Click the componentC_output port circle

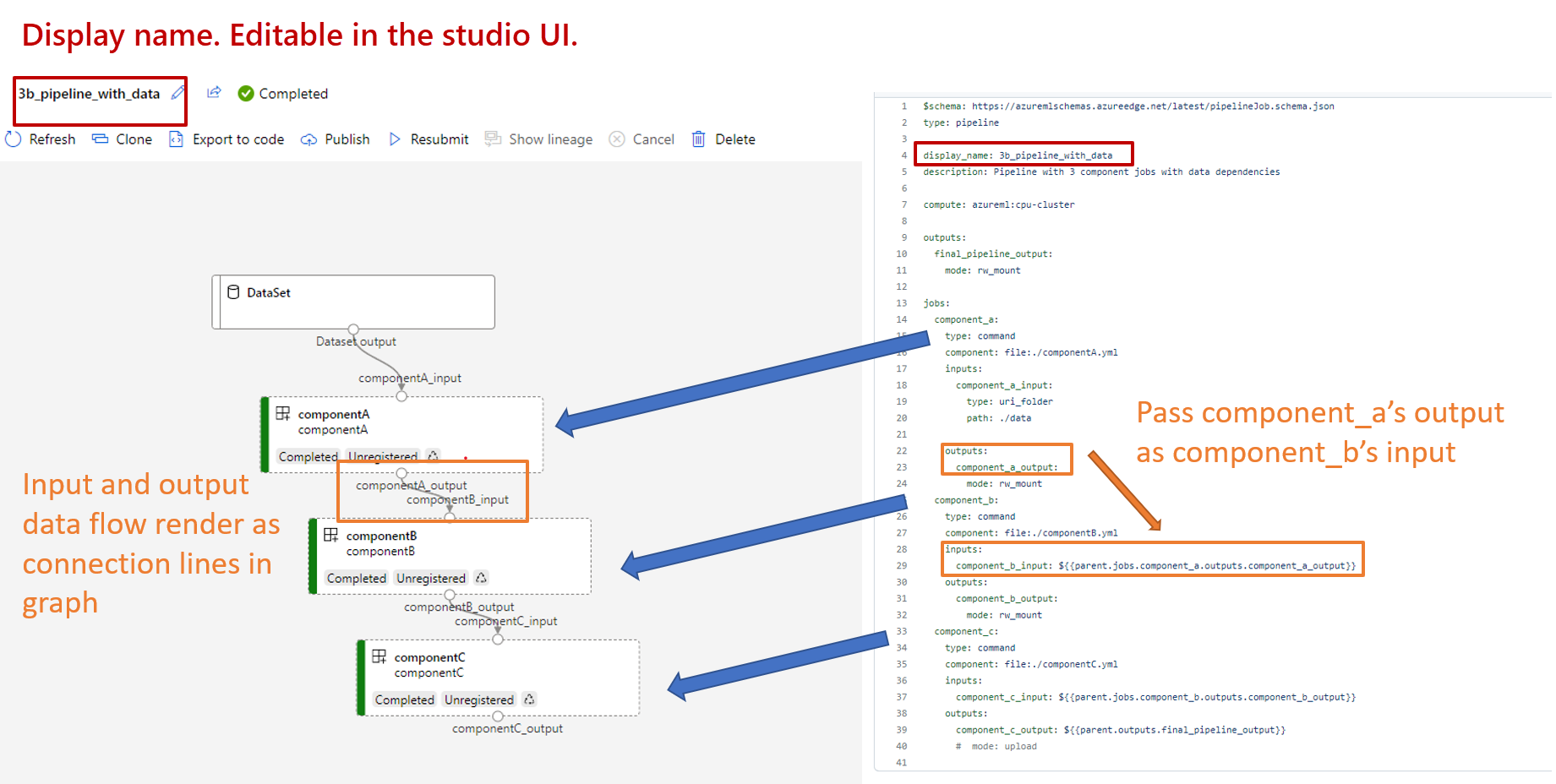pos(498,716)
